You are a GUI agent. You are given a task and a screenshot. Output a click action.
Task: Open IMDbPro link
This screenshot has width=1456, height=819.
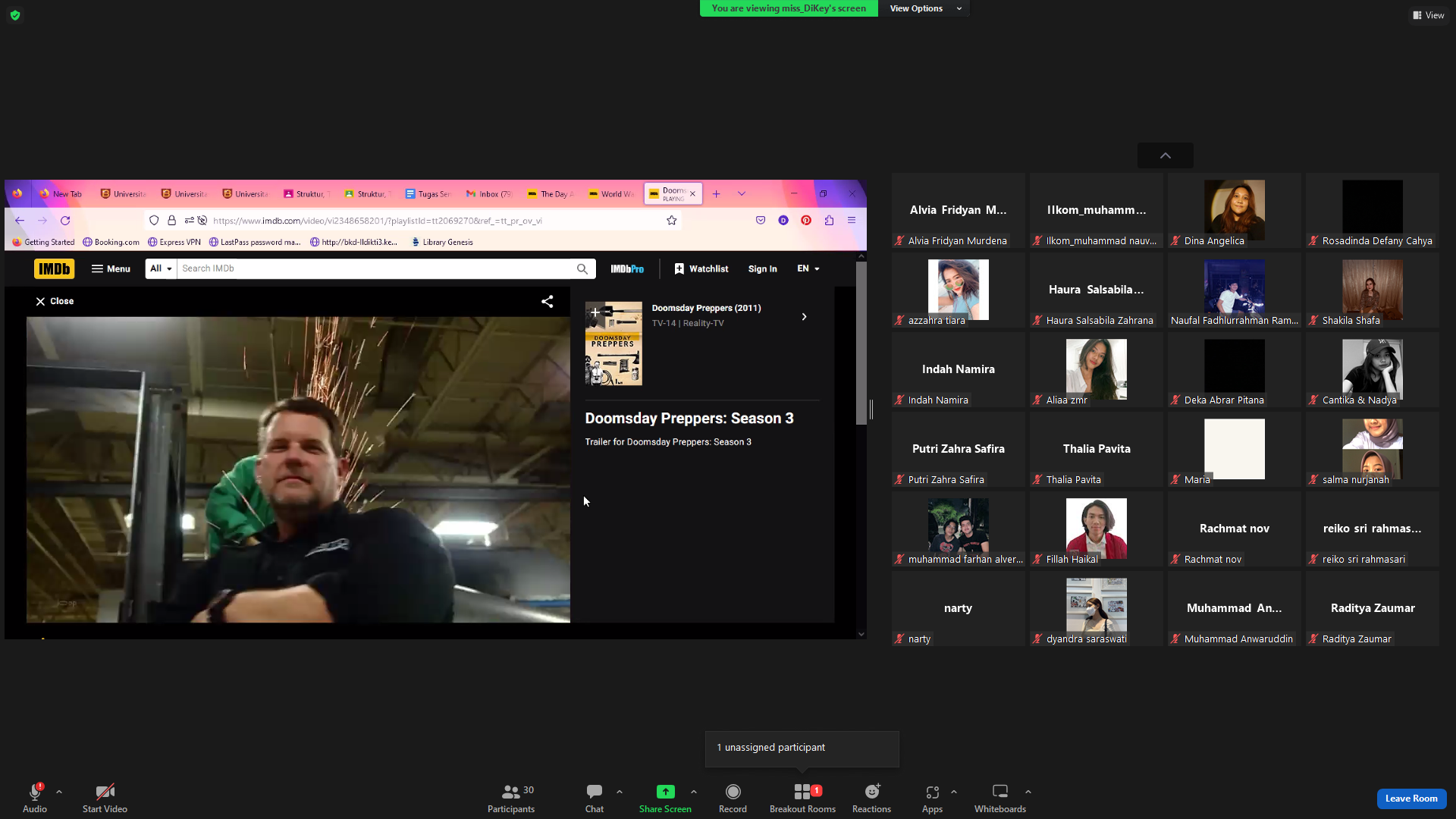click(627, 269)
